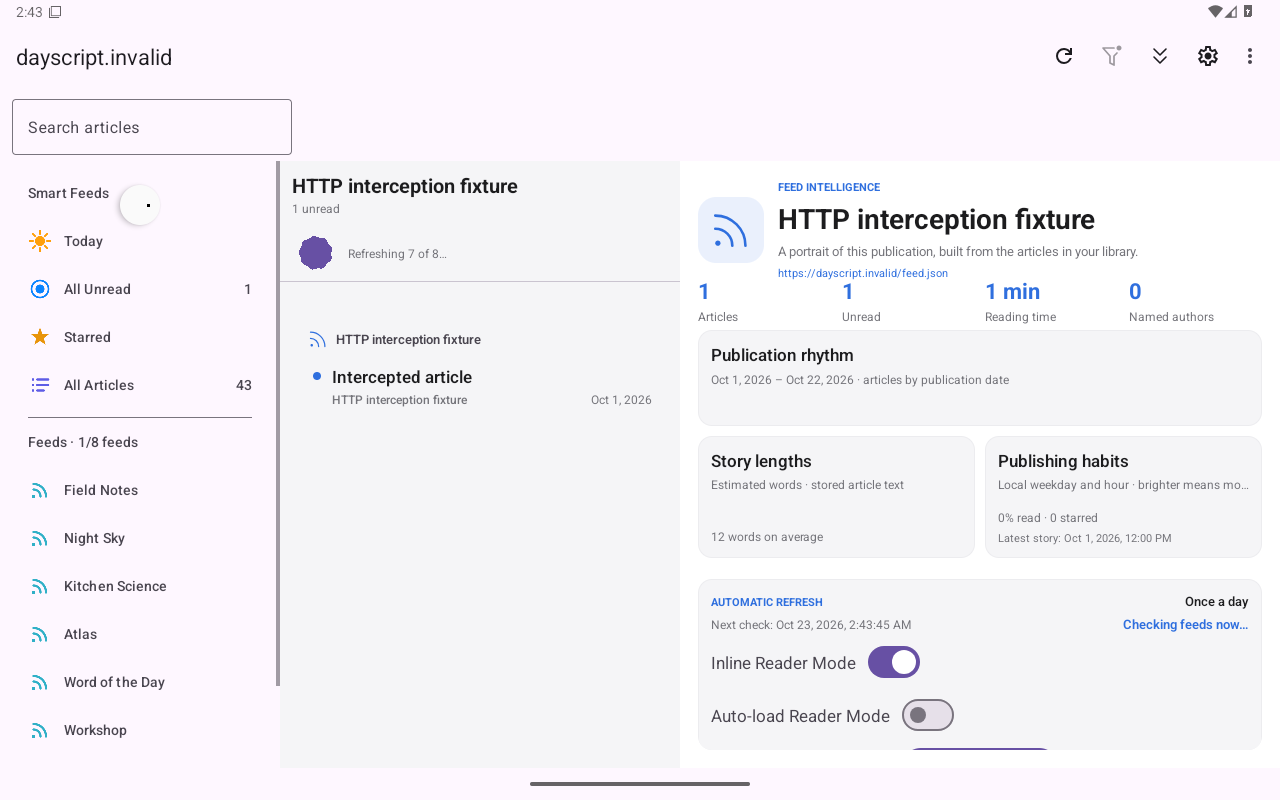Click the 1 min Reading time stat
The height and width of the screenshot is (800, 1280).
click(1021, 302)
